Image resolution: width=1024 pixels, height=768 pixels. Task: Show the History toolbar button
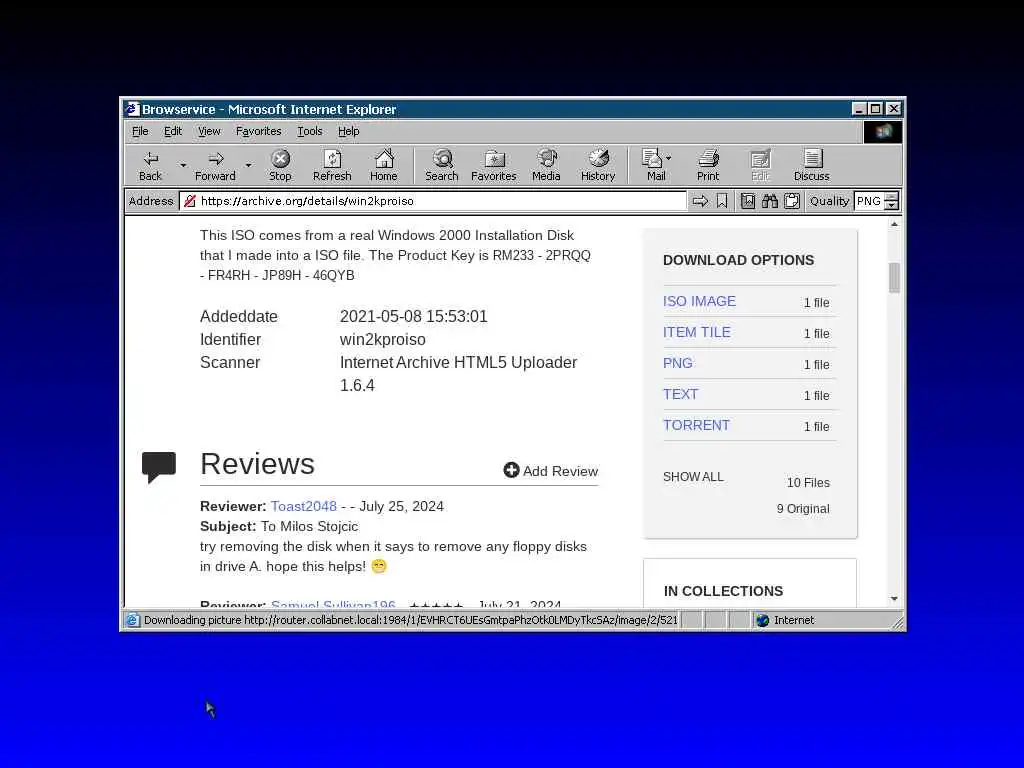coord(598,165)
